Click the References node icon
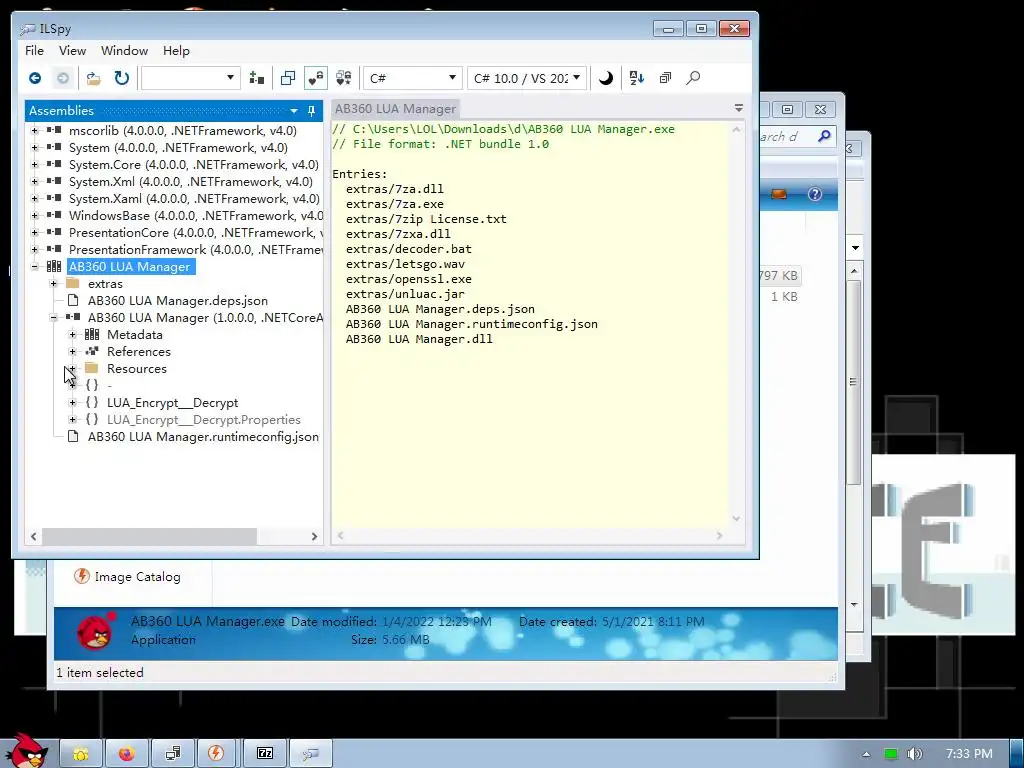 (92, 351)
